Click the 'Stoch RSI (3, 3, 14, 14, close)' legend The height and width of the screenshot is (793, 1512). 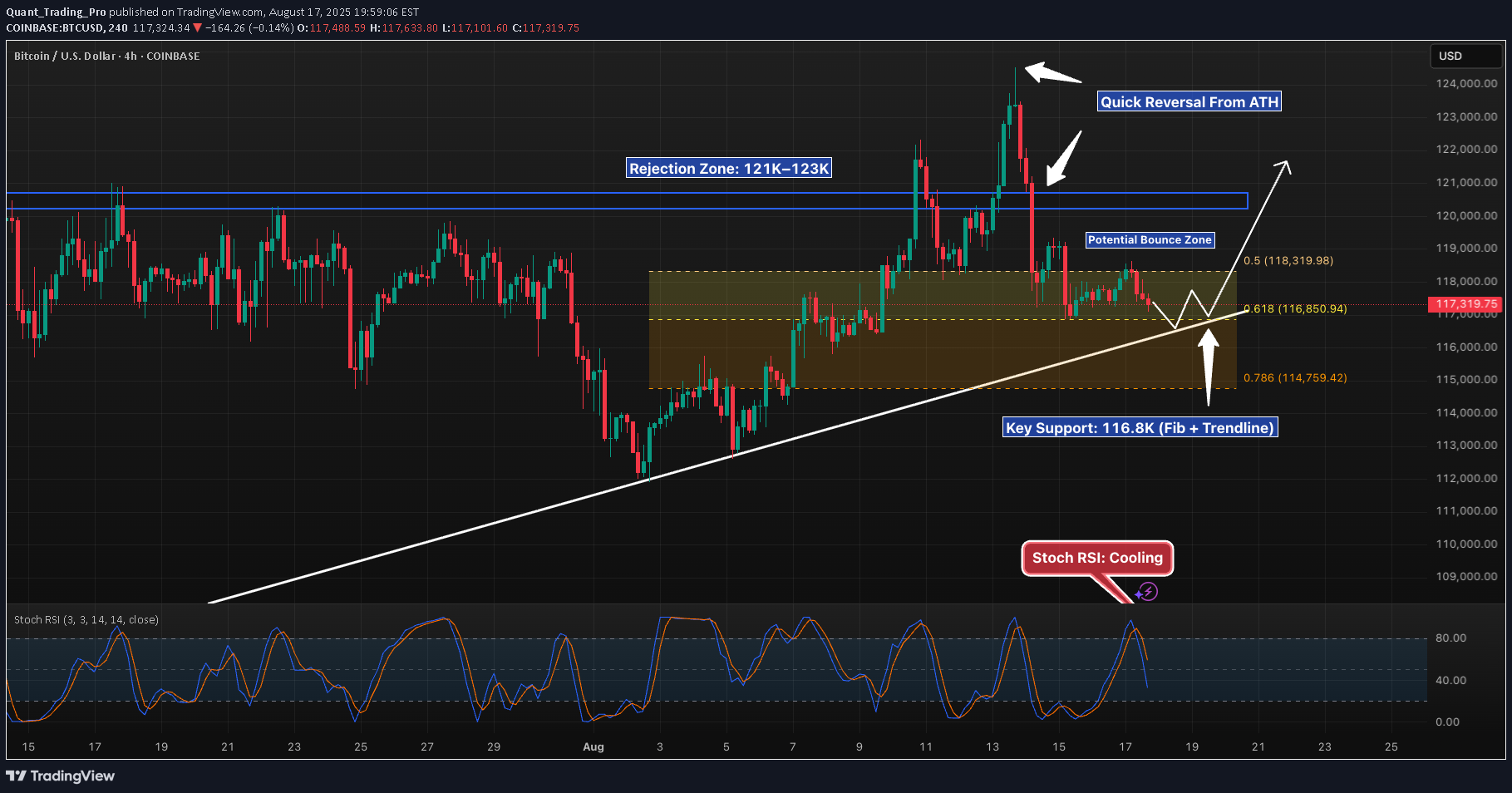86,619
